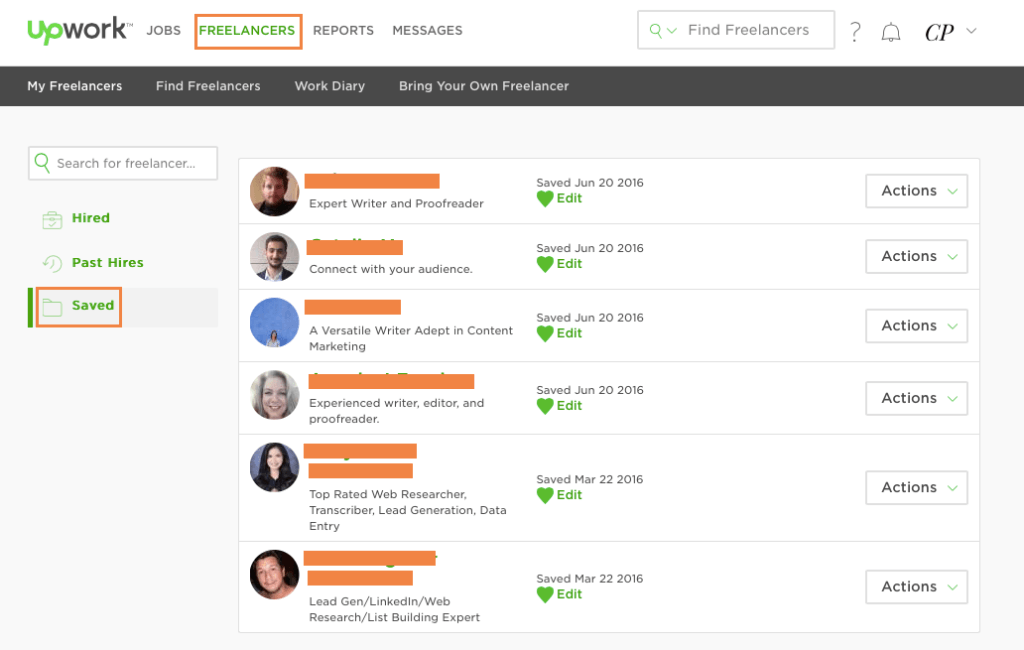The image size is (1024, 650).
Task: Click the magnifier icon in sidebar search
Action: pos(42,163)
